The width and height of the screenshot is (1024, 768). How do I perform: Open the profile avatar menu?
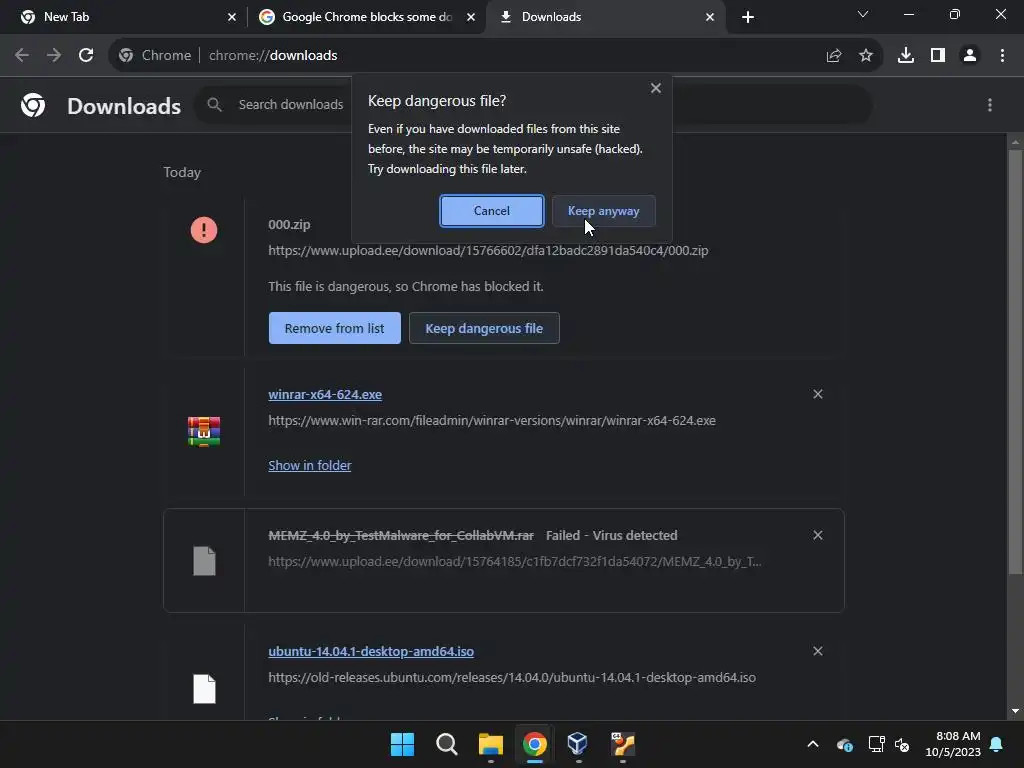click(x=970, y=56)
